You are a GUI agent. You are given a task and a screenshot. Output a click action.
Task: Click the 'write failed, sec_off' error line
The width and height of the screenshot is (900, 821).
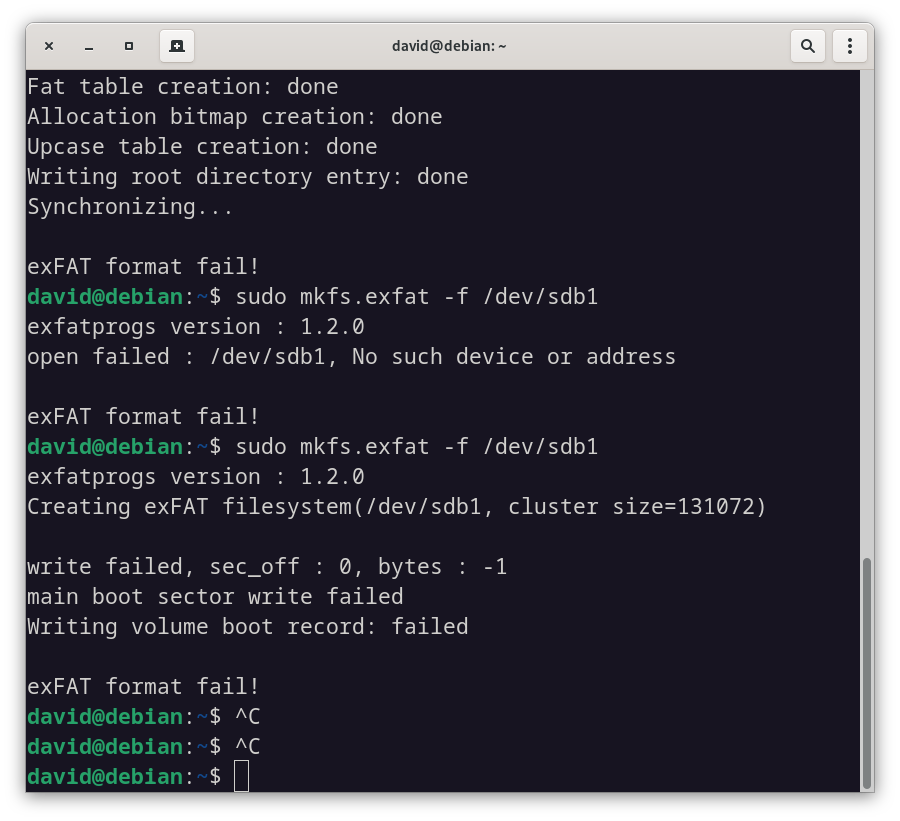[x=267, y=567]
